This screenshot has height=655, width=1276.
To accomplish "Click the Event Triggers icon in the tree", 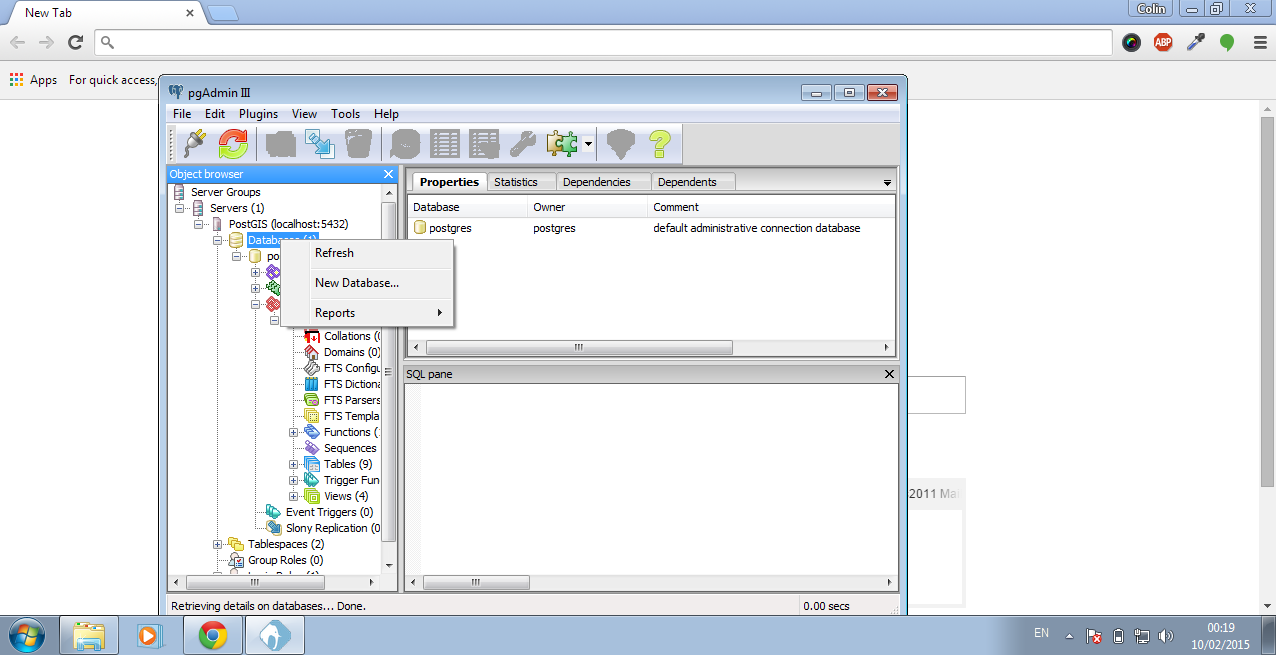I will (x=273, y=512).
